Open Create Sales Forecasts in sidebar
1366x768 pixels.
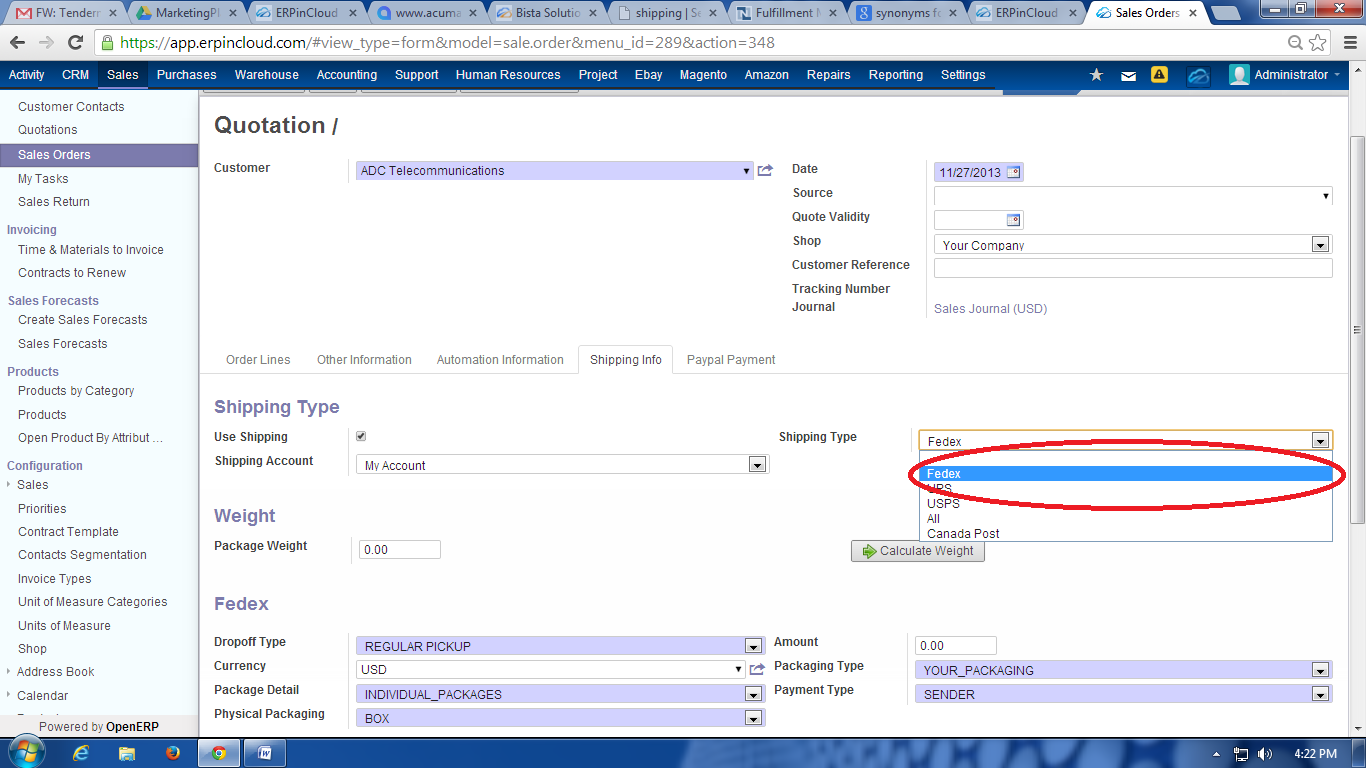tap(82, 320)
